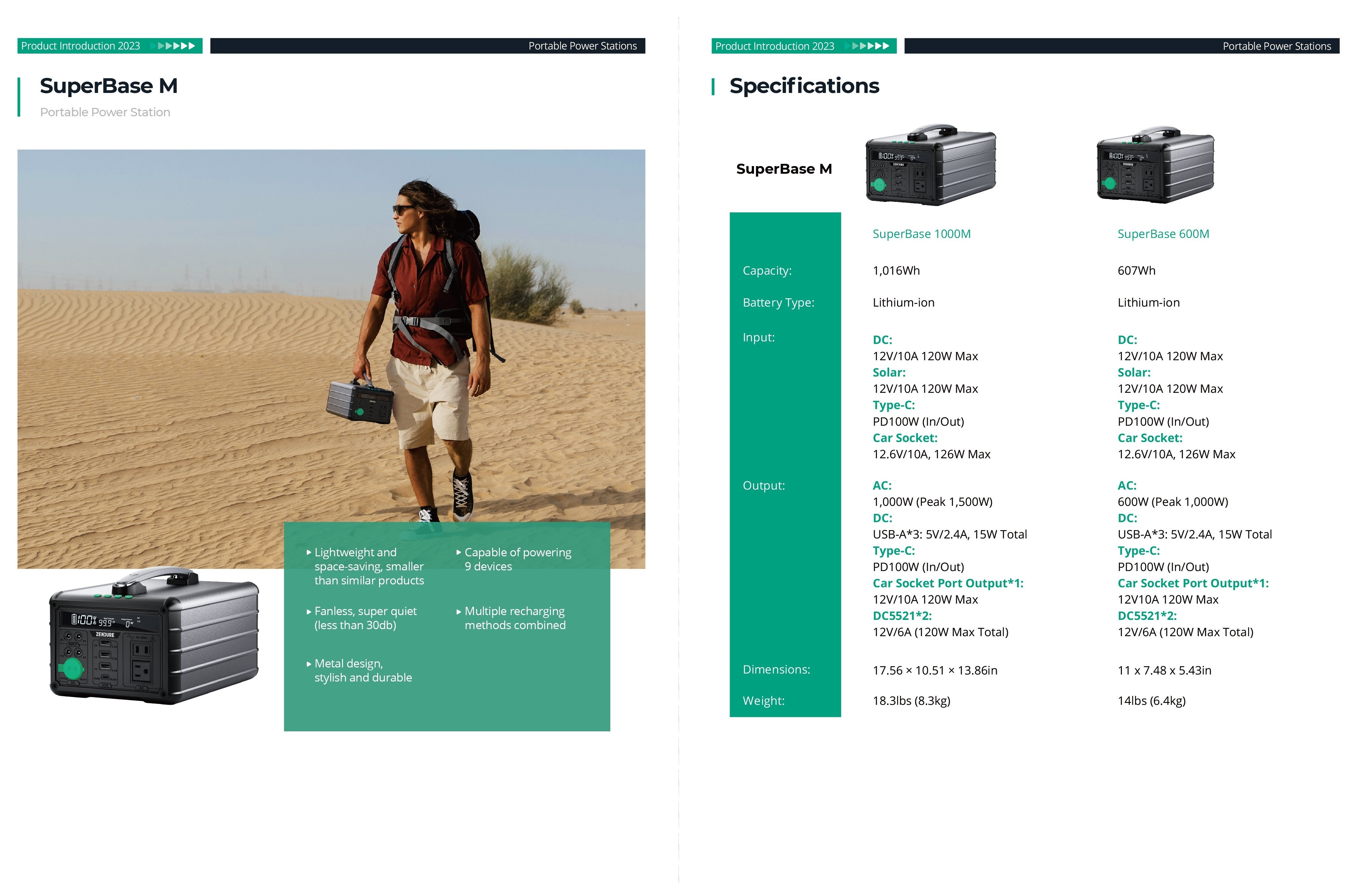Select the 'Portable Power Station' subtitle
The height and width of the screenshot is (884, 1372).
click(105, 112)
